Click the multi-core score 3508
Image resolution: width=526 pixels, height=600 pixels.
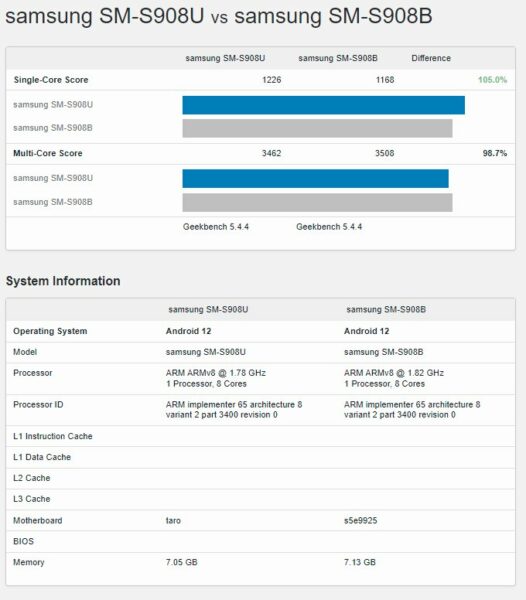pos(384,153)
